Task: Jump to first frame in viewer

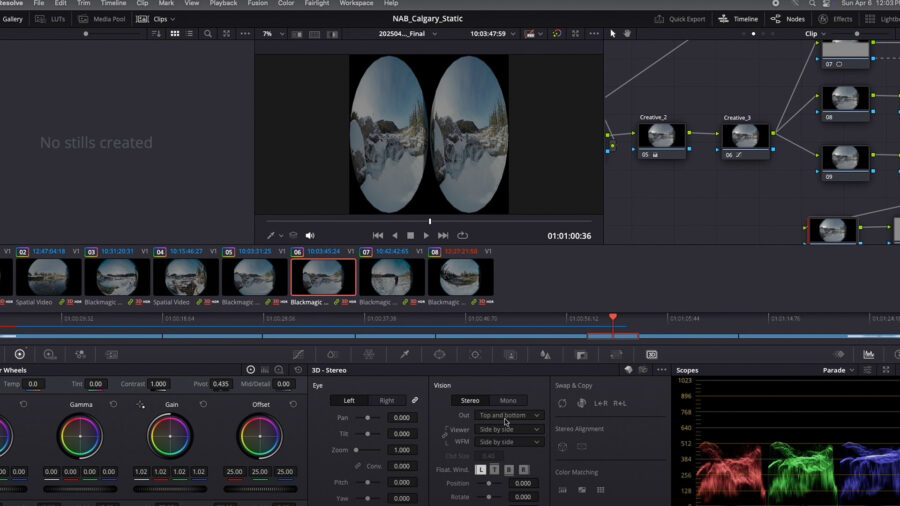Action: pyautogui.click(x=378, y=235)
